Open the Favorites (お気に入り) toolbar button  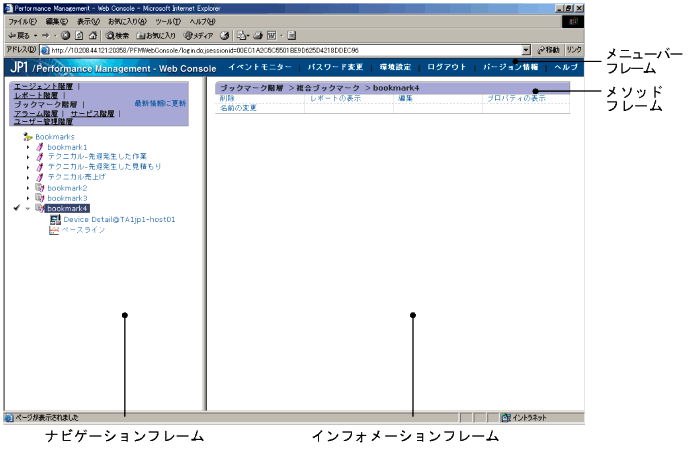click(156, 36)
